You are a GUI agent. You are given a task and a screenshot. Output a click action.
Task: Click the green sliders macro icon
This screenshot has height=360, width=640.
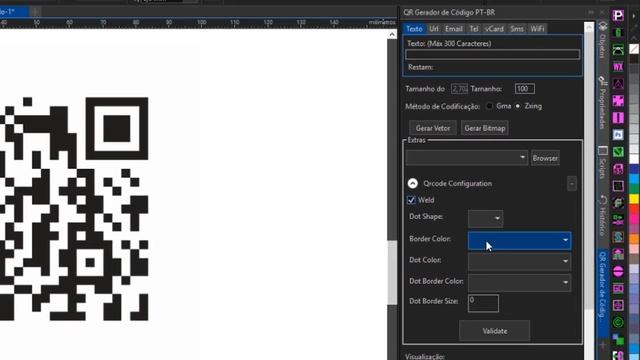pos(618,220)
